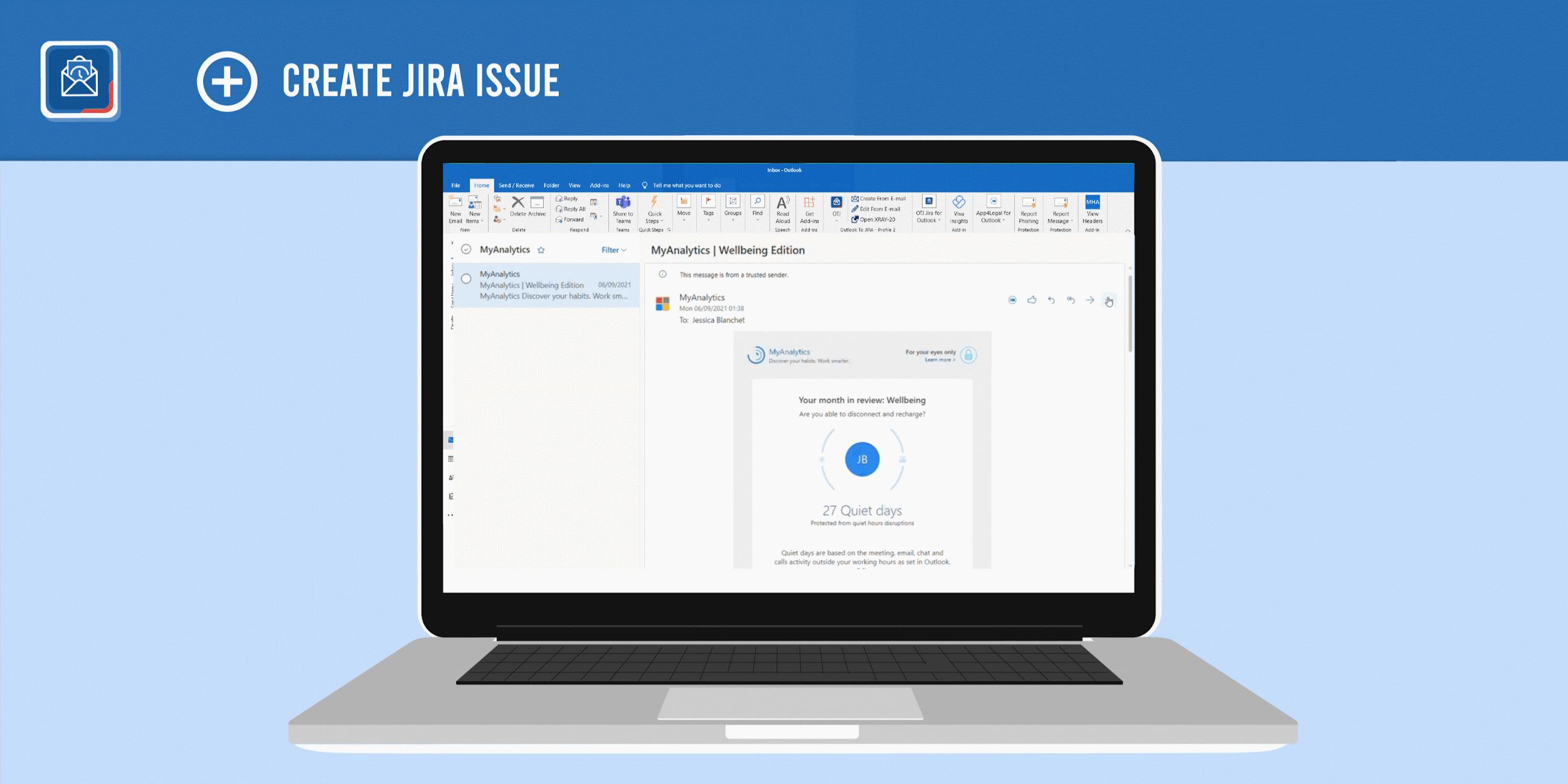Star the MyAnalytics conversation as favorite
This screenshot has height=784, width=1568.
(x=540, y=250)
